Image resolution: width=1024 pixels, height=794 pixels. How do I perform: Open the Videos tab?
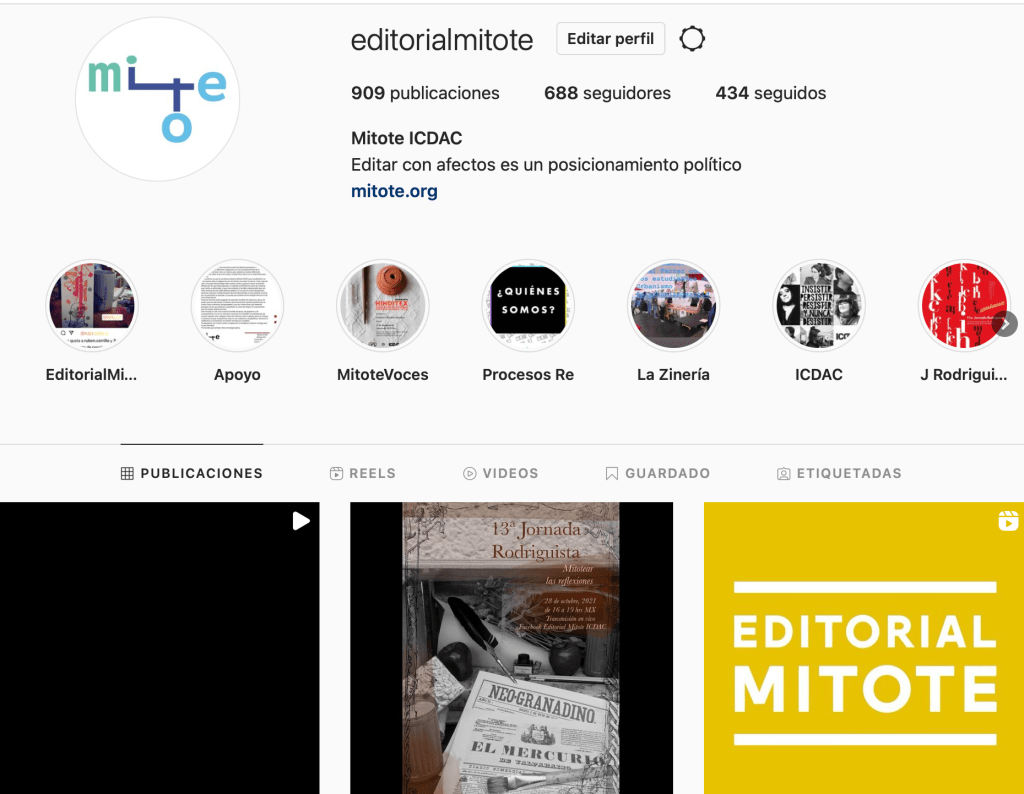pos(500,473)
